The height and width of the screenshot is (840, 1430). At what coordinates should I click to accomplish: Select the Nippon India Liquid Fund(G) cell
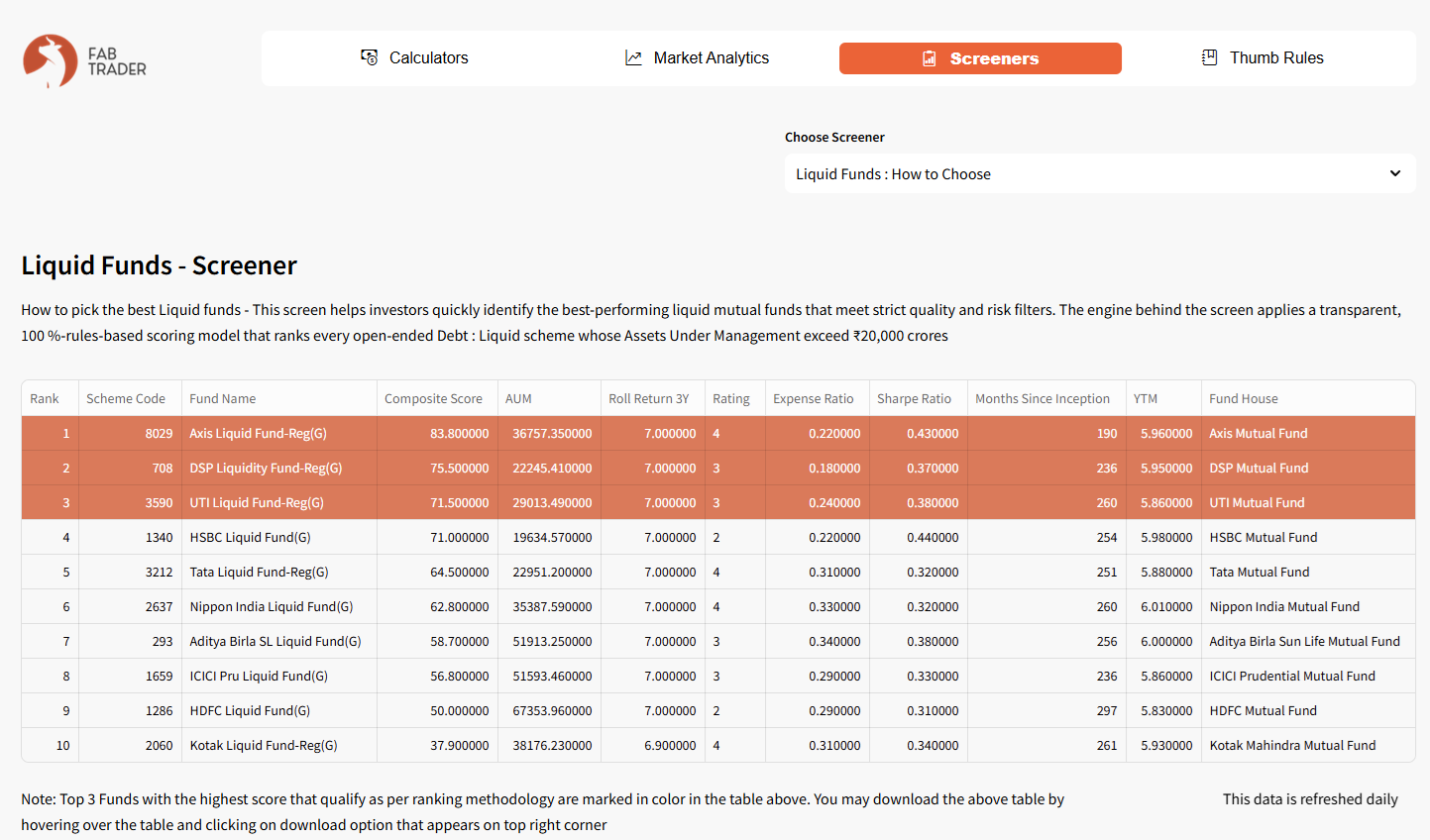click(x=278, y=606)
